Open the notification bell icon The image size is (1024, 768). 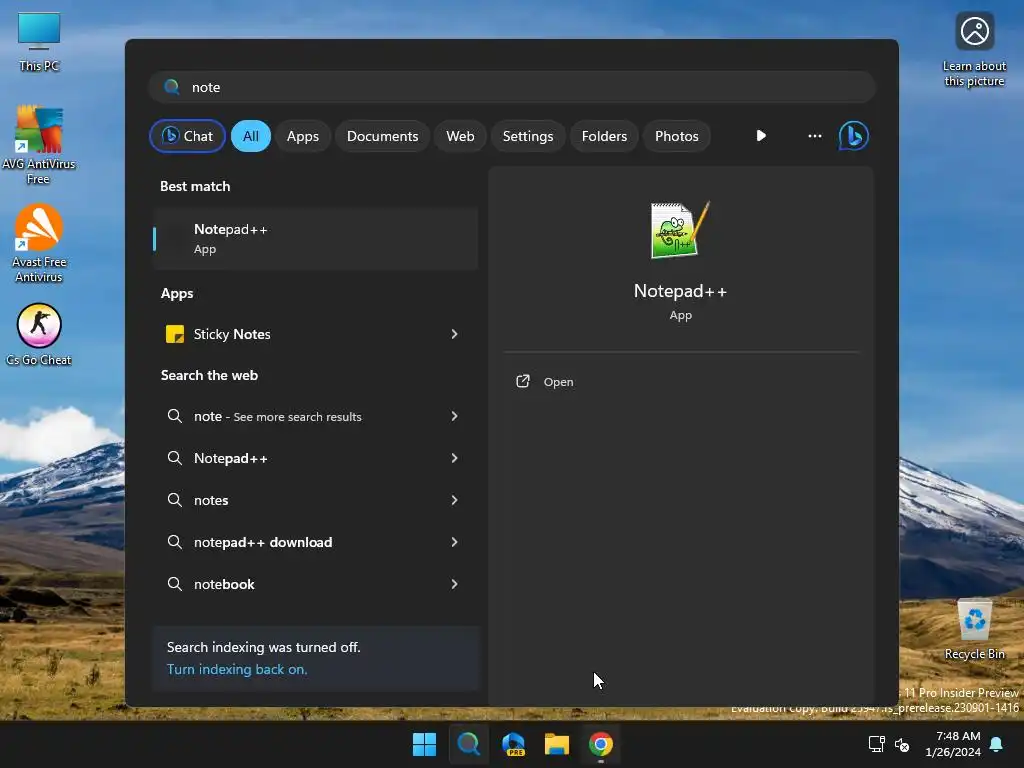click(996, 744)
